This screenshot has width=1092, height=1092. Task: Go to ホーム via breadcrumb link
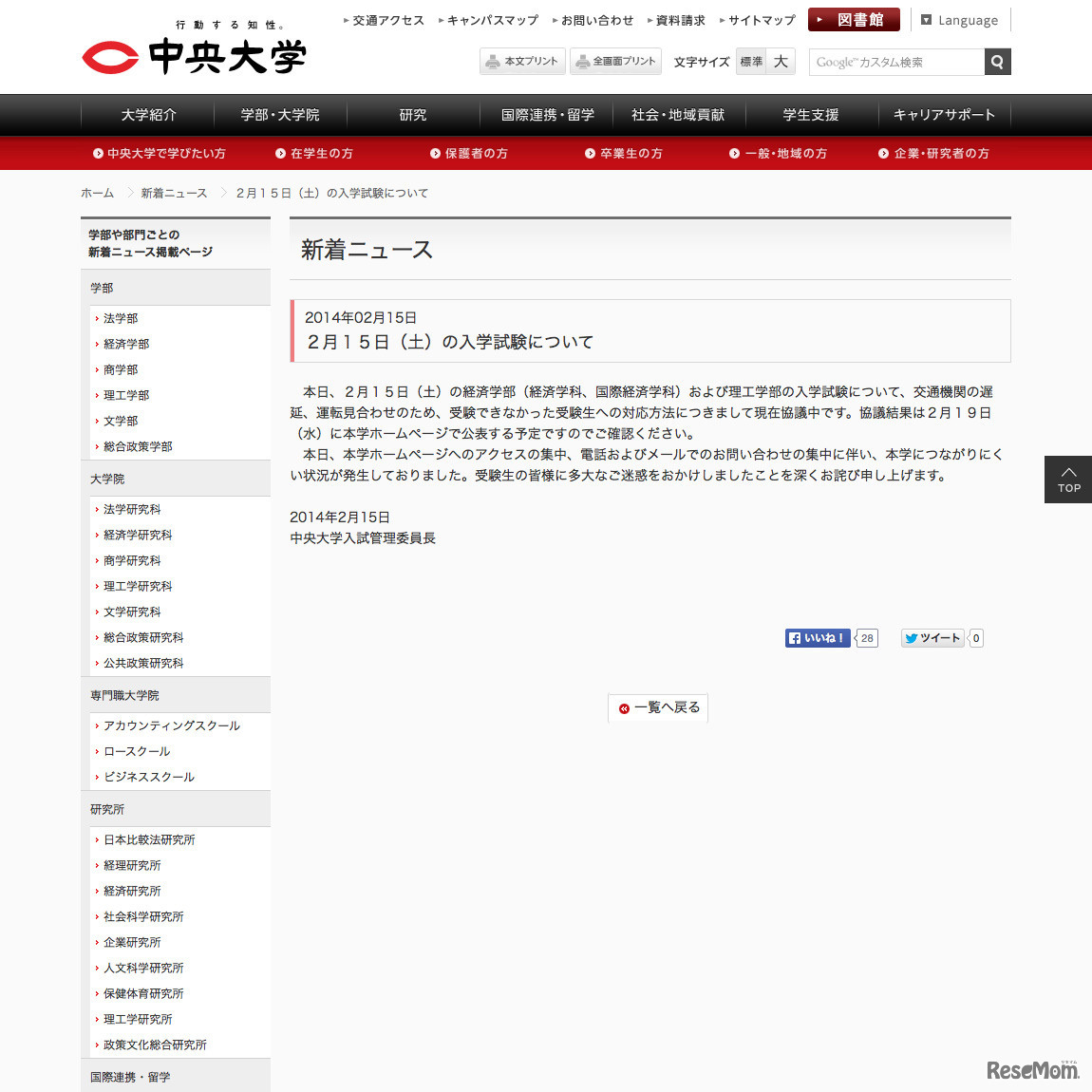click(x=97, y=193)
